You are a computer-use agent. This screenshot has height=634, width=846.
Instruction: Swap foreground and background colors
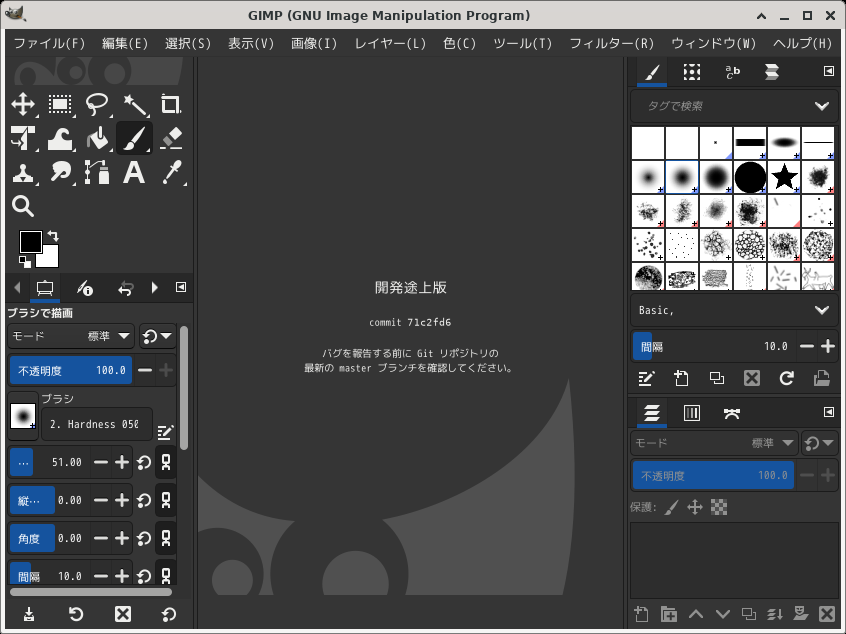point(53,235)
